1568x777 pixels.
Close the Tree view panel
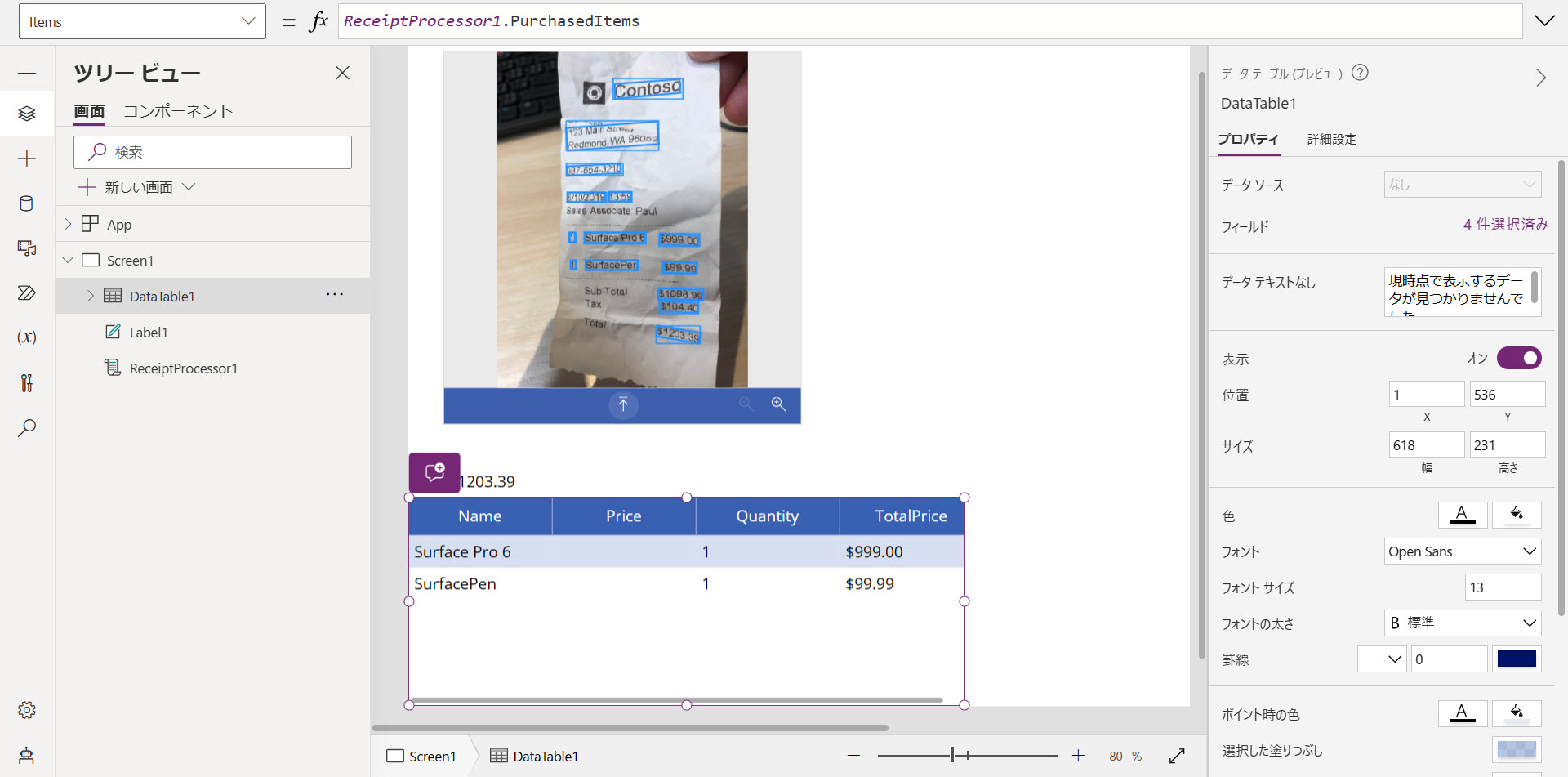pos(343,73)
